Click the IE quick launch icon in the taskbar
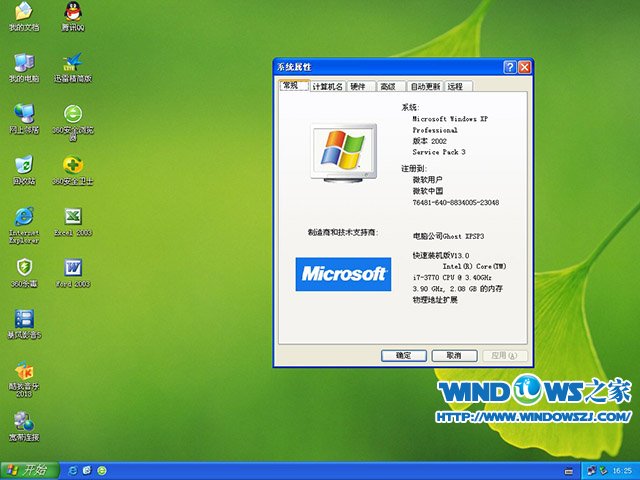Screen dimensions: 640x480 (x=73, y=471)
